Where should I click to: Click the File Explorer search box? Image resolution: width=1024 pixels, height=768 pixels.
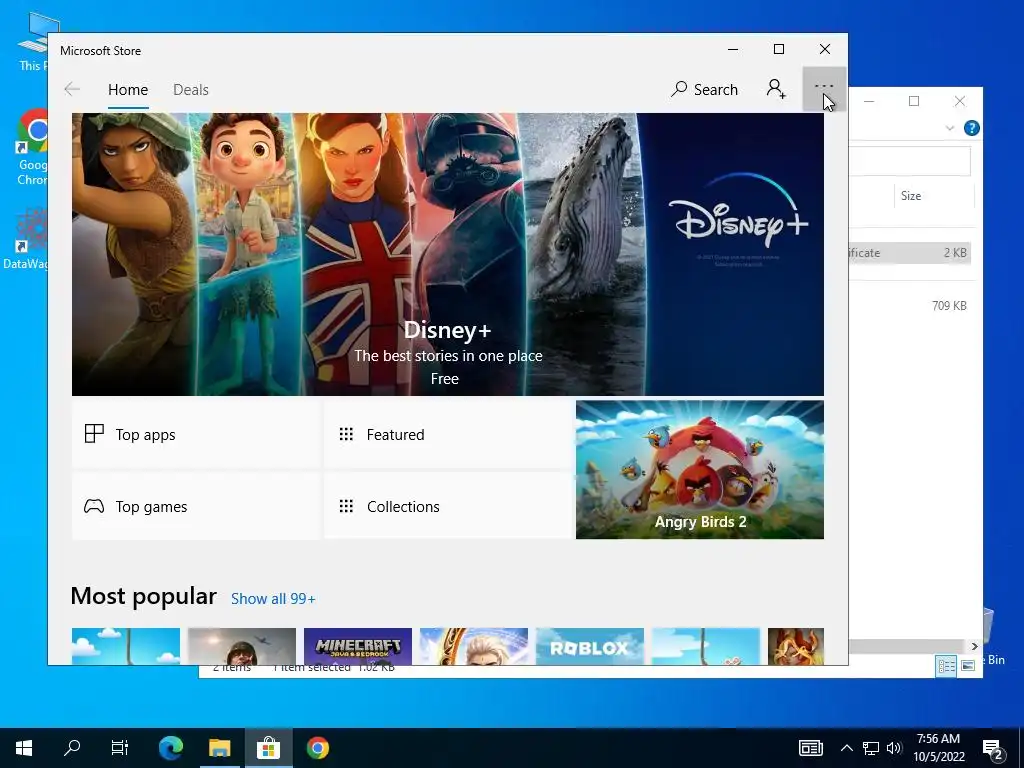point(910,161)
